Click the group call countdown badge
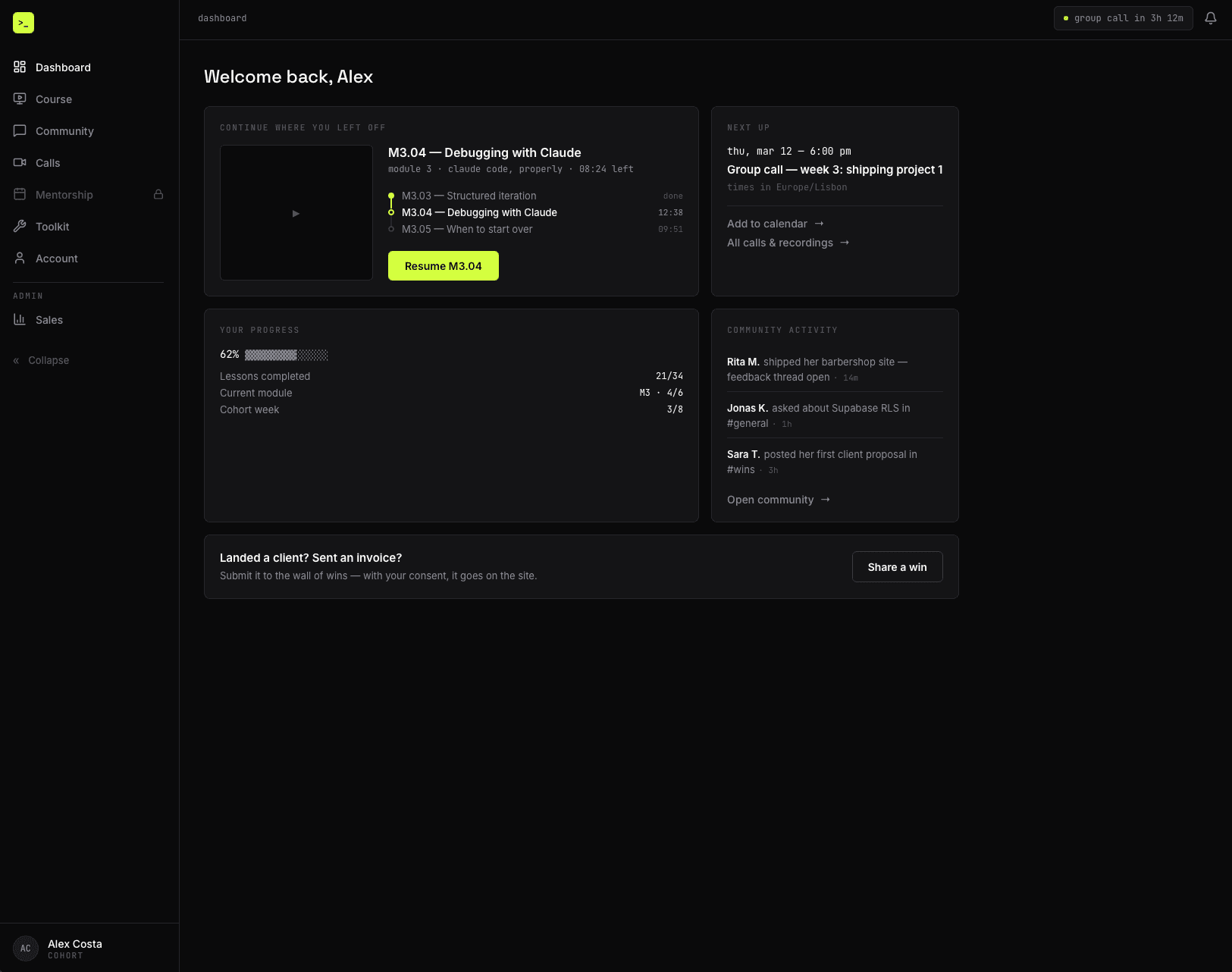 point(1124,18)
